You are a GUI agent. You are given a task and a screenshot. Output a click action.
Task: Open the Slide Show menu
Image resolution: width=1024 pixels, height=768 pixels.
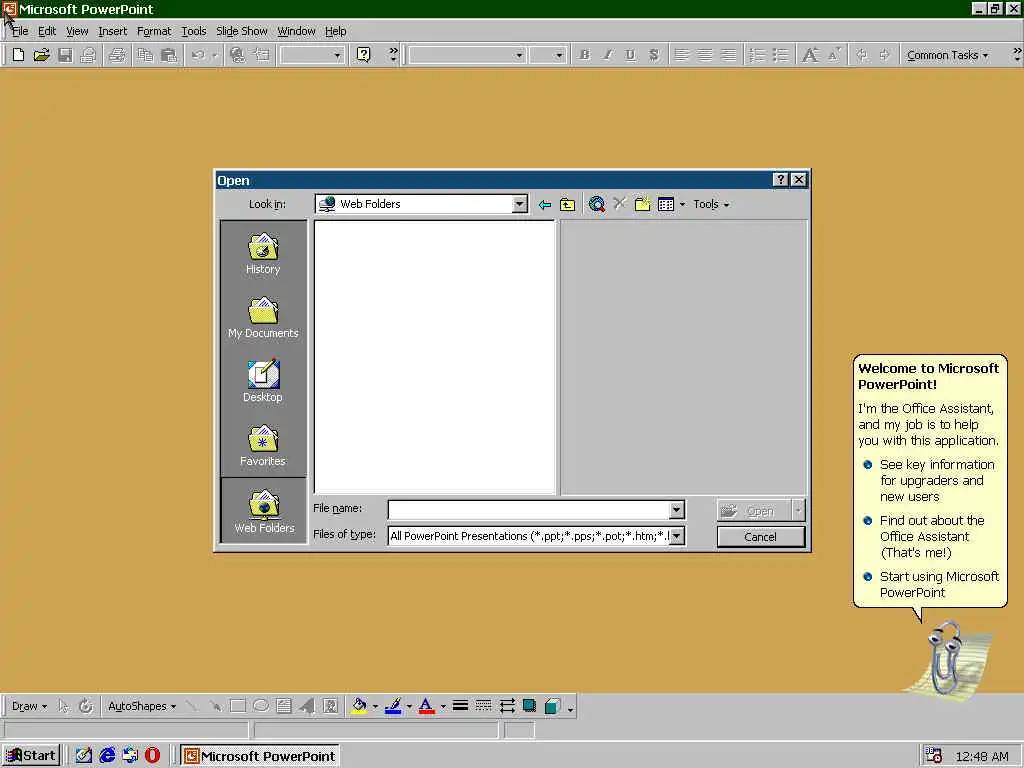tap(242, 31)
